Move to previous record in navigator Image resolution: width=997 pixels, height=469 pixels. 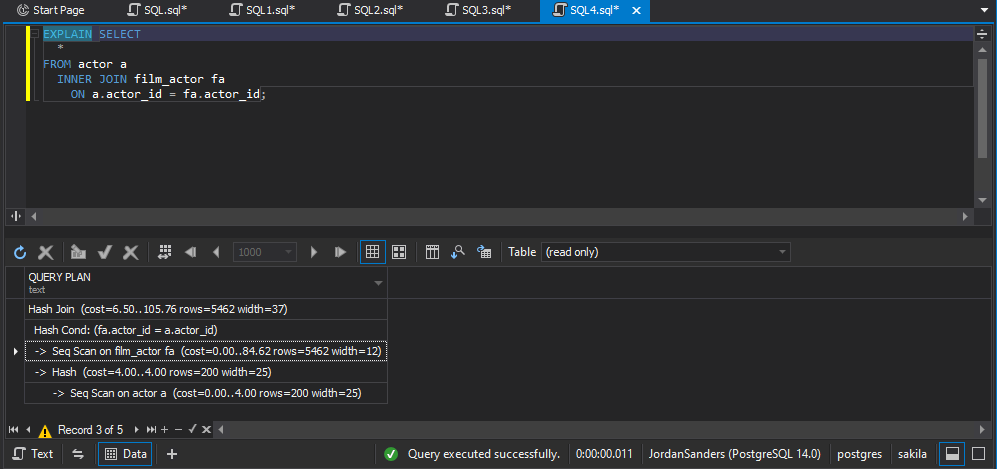[x=28, y=430]
